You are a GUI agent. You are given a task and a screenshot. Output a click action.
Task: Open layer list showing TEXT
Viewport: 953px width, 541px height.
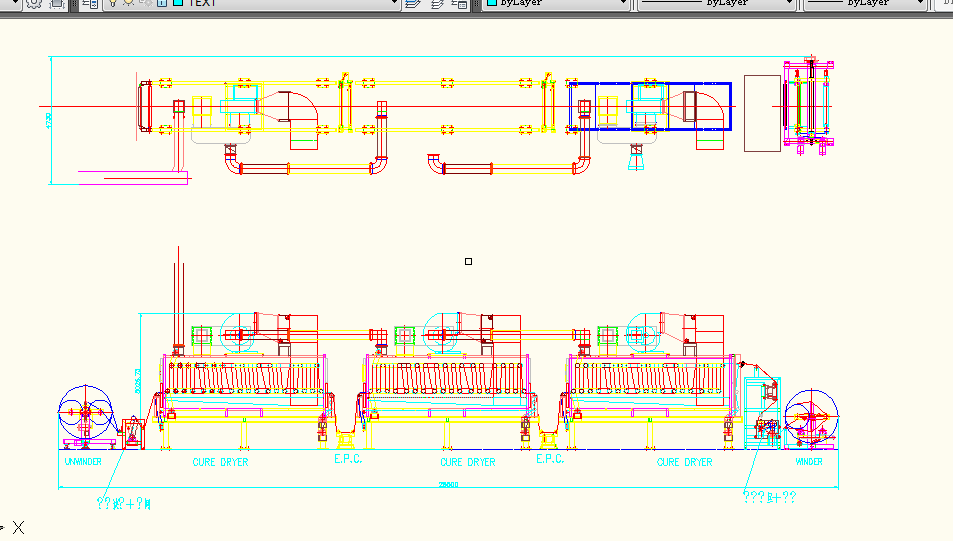pyautogui.click(x=252, y=3)
